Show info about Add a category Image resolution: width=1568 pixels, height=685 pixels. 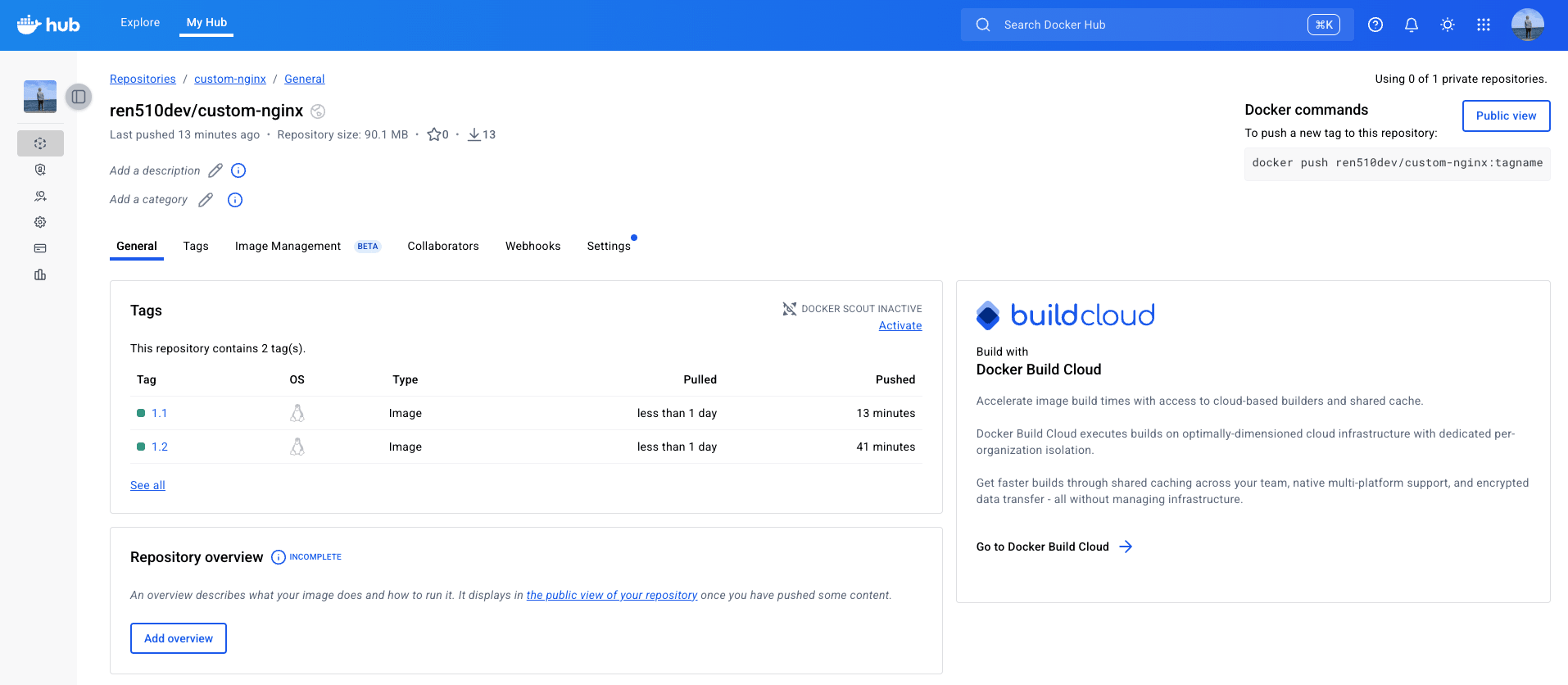click(235, 200)
